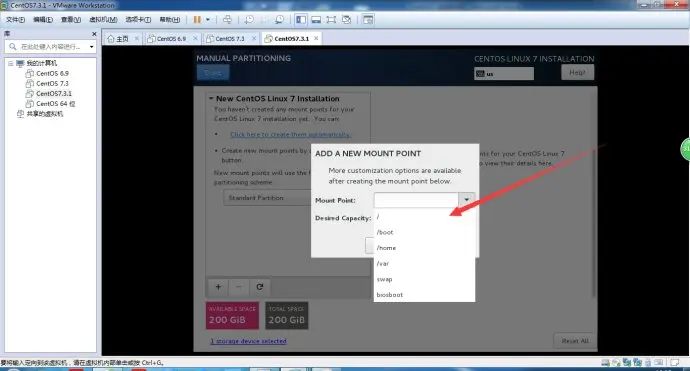Click the library search field
Image resolution: width=690 pixels, height=371 pixels.
(50, 47)
